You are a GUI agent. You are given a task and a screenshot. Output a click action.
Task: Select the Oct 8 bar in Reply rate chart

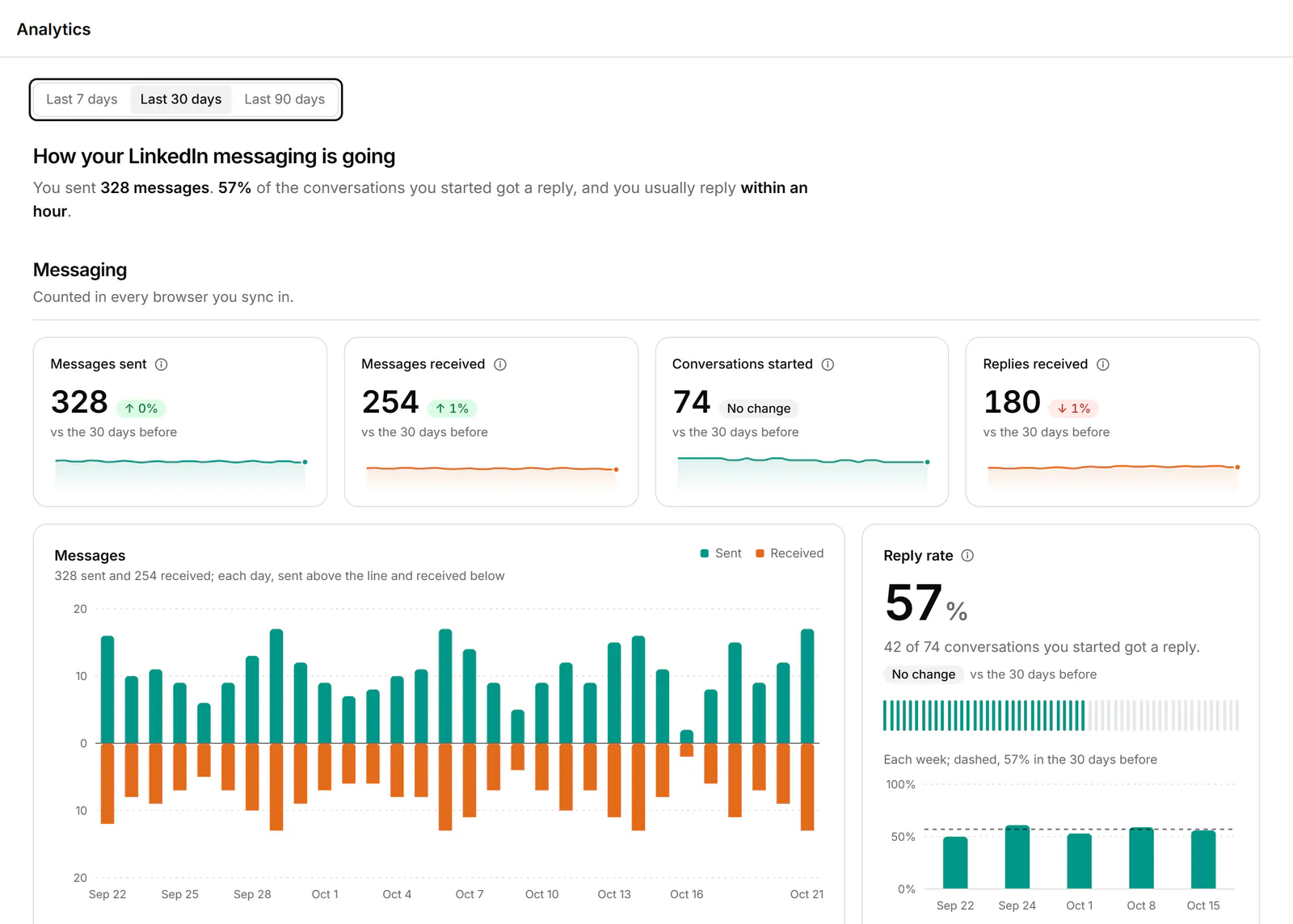coord(1141,858)
